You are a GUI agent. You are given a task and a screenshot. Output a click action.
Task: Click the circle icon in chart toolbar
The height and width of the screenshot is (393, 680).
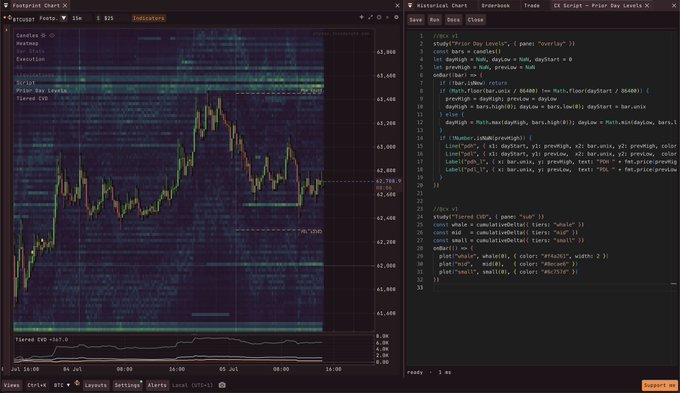click(379, 17)
